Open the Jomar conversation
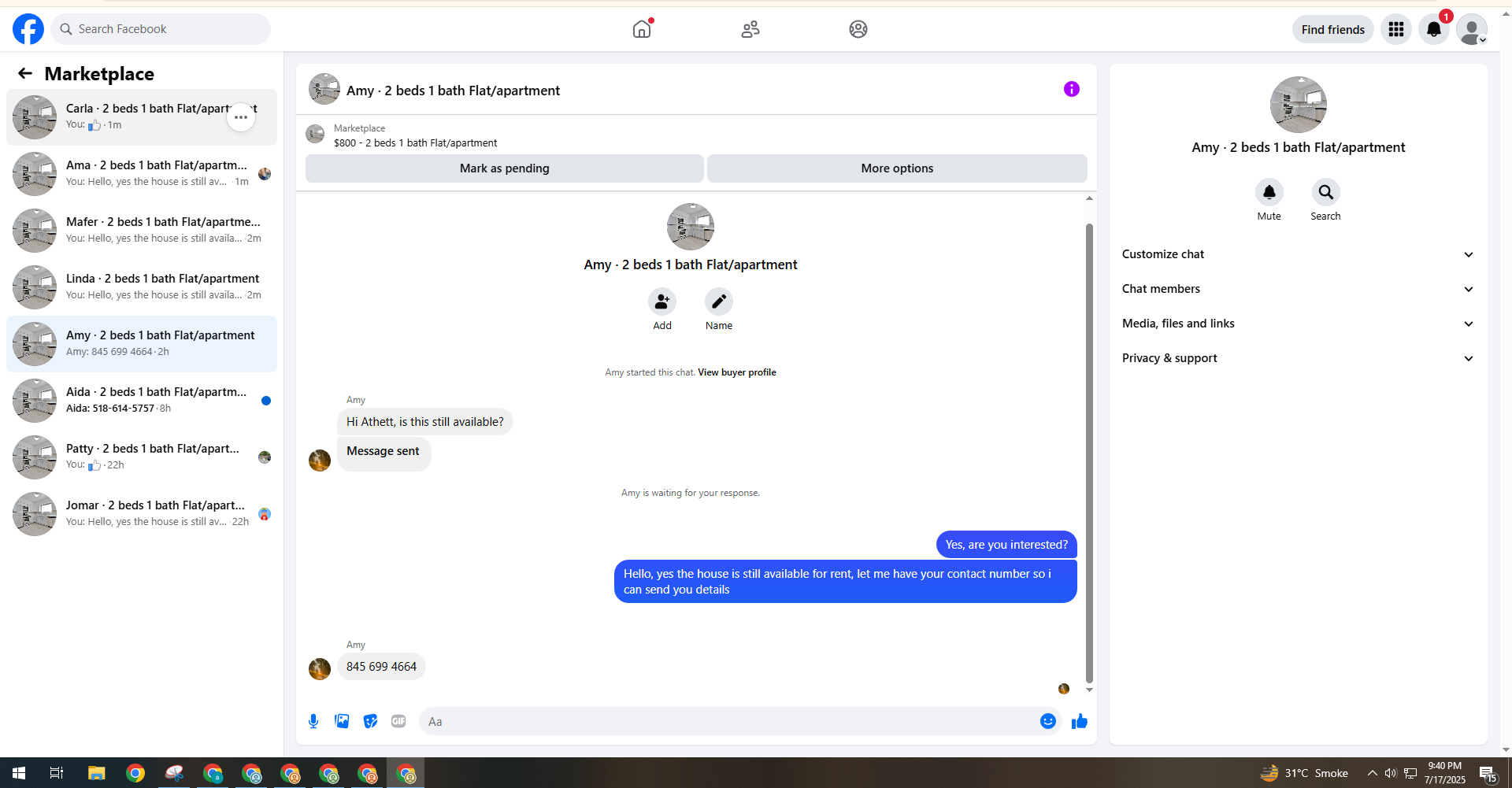 (142, 514)
